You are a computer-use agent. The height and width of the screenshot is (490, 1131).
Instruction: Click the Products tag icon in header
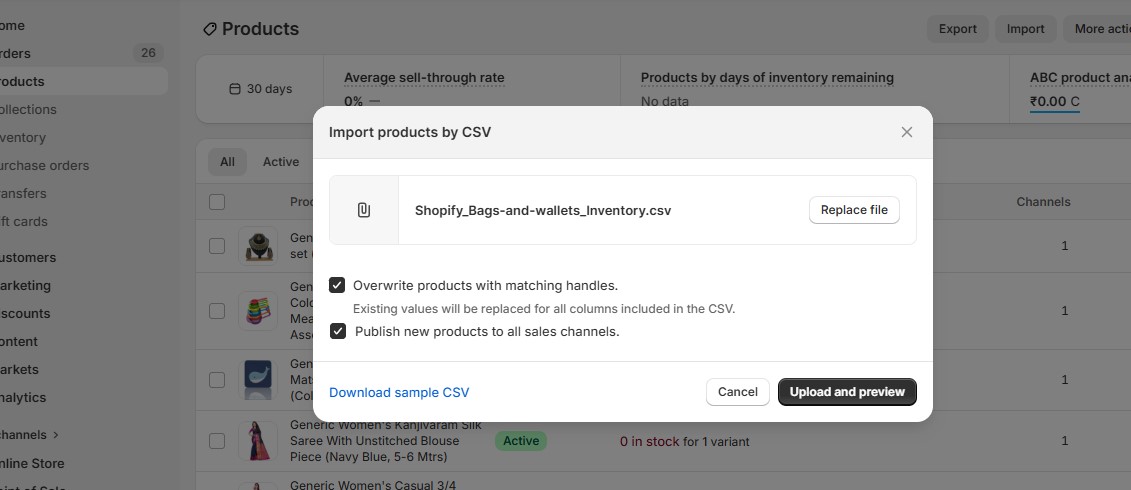[209, 29]
